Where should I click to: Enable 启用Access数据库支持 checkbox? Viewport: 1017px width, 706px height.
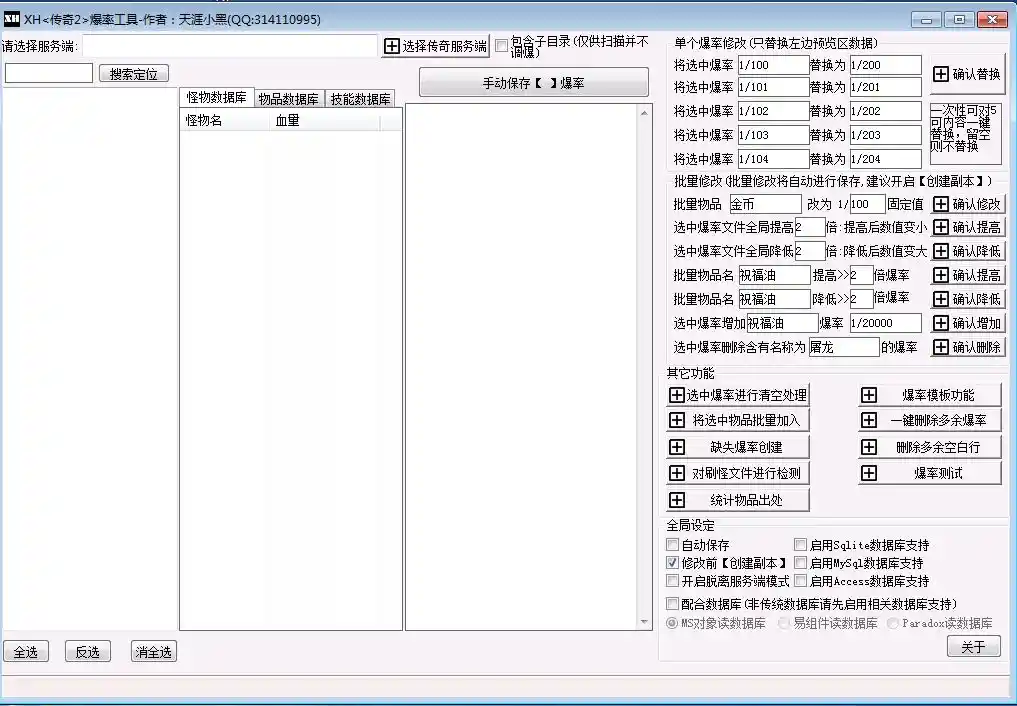pos(801,581)
